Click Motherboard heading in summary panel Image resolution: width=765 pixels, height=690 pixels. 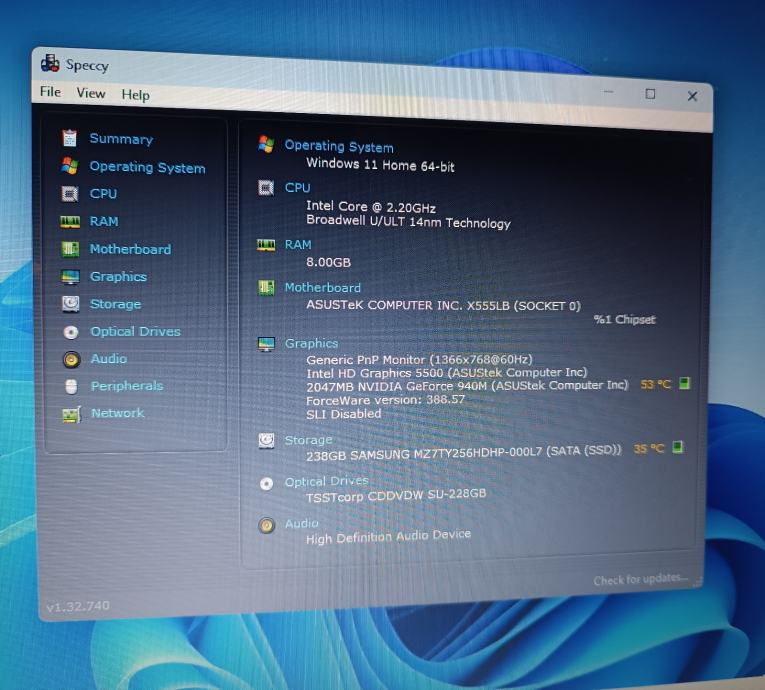coord(323,287)
